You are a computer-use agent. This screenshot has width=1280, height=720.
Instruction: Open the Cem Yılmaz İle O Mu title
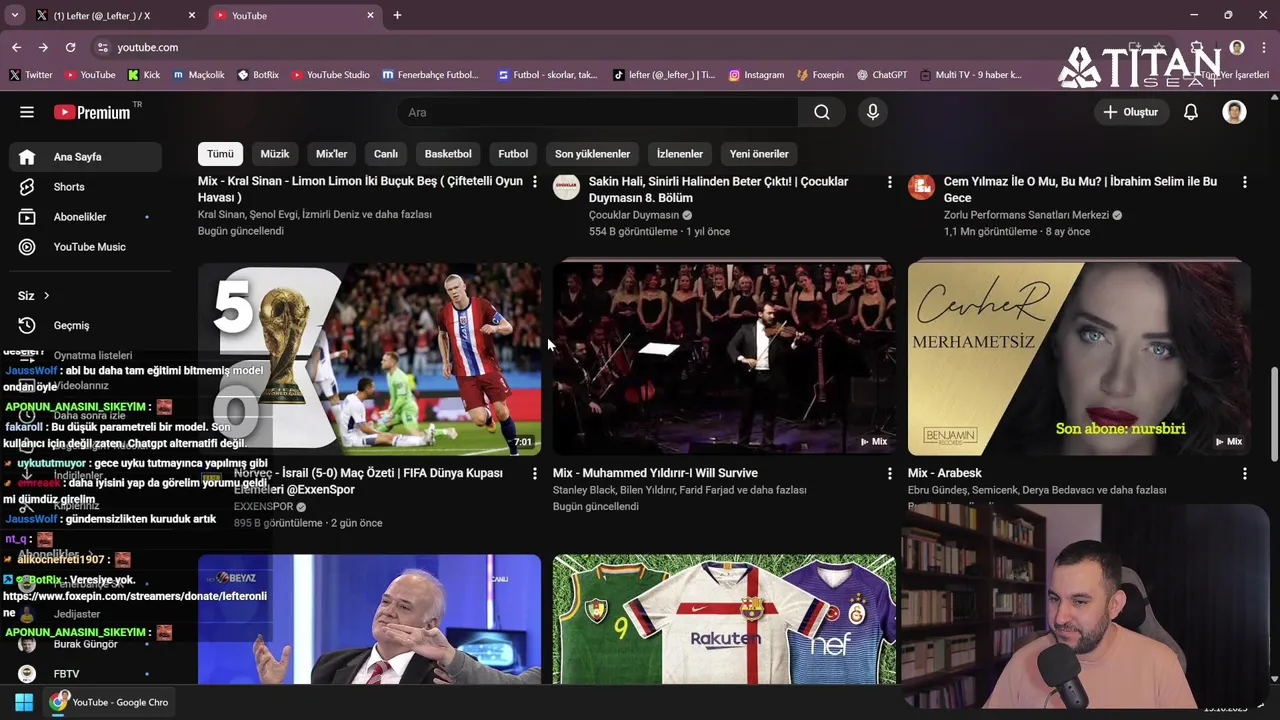click(x=1080, y=189)
